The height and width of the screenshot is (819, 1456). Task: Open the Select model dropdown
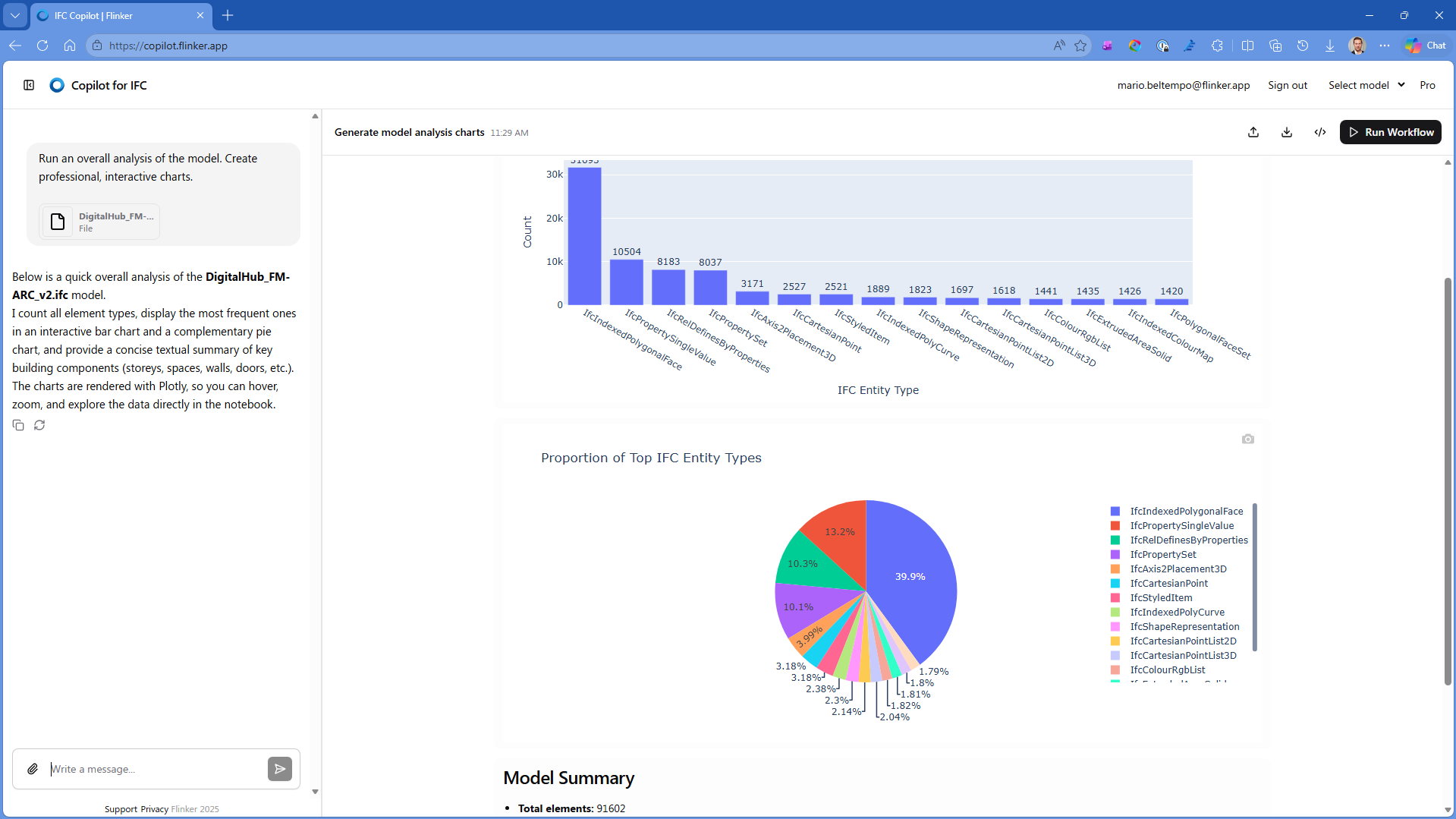1366,85
